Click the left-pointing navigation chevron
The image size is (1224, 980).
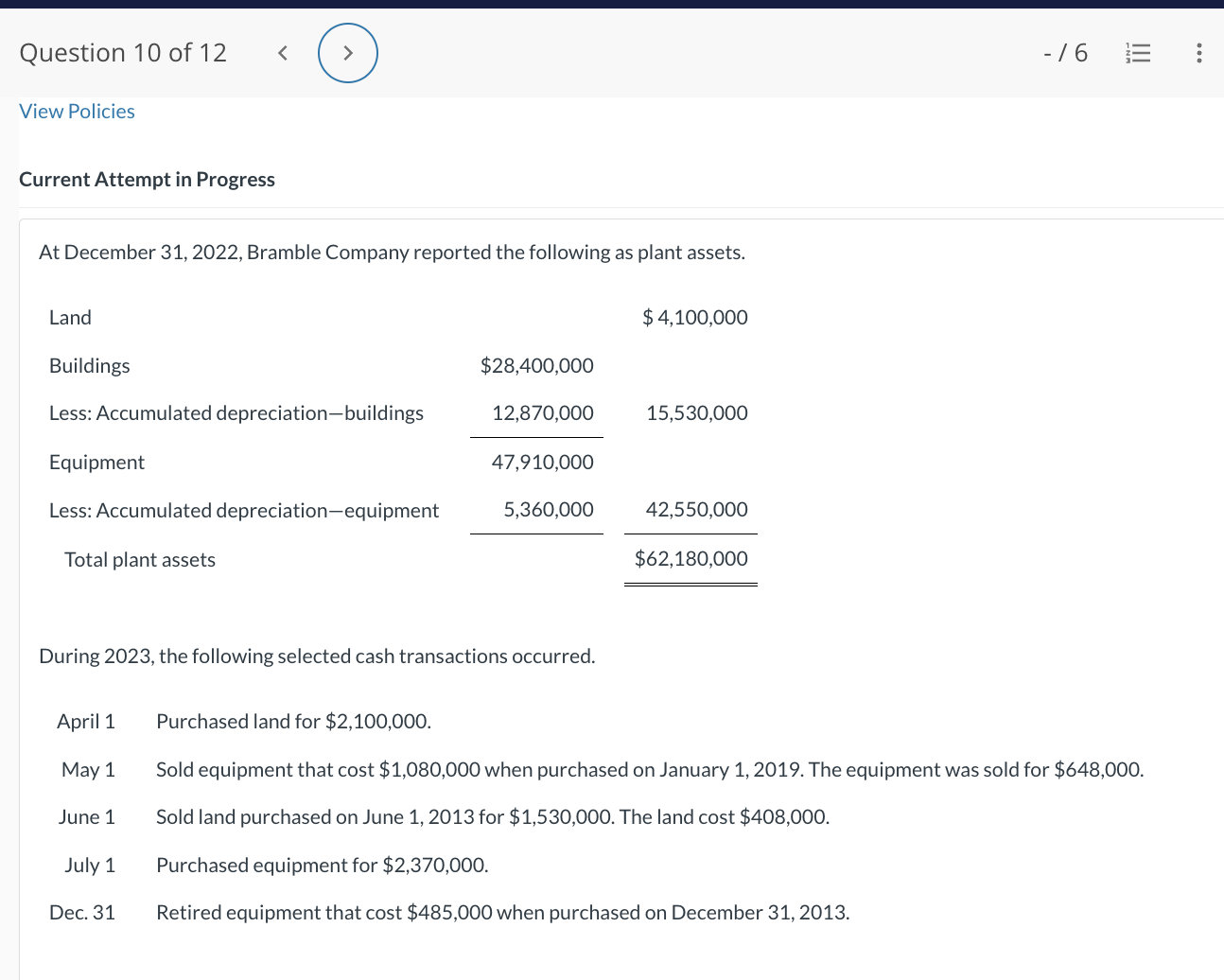coord(282,53)
